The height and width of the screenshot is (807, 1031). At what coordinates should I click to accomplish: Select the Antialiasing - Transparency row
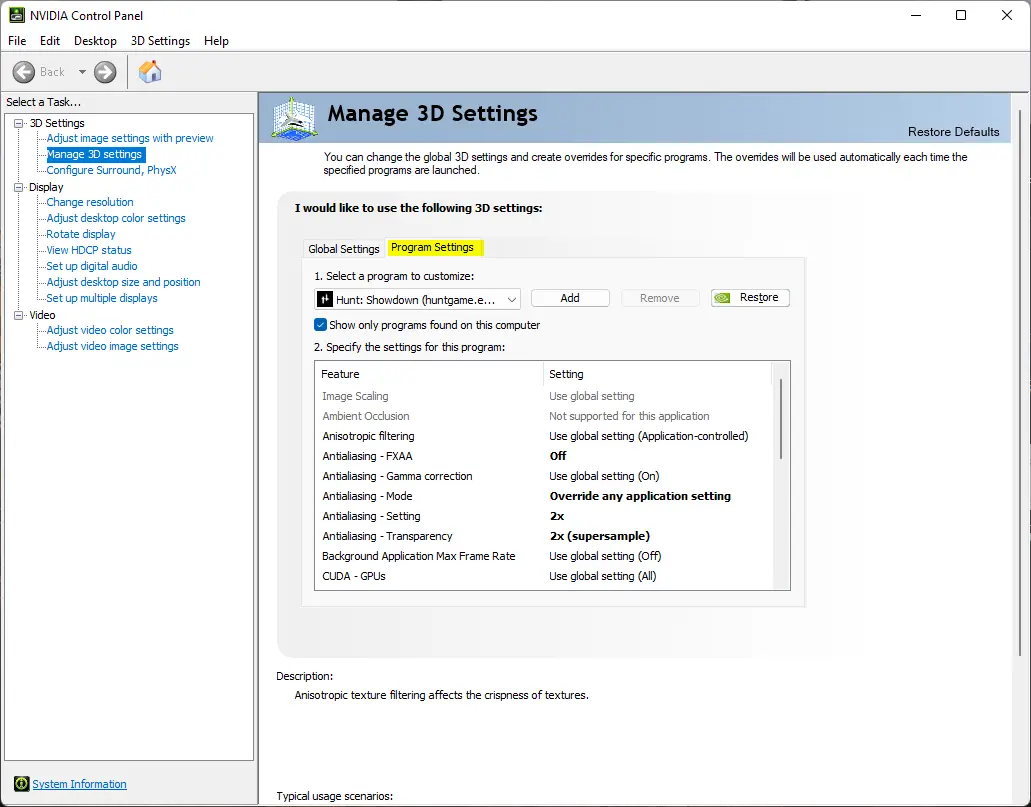pyautogui.click(x=543, y=536)
